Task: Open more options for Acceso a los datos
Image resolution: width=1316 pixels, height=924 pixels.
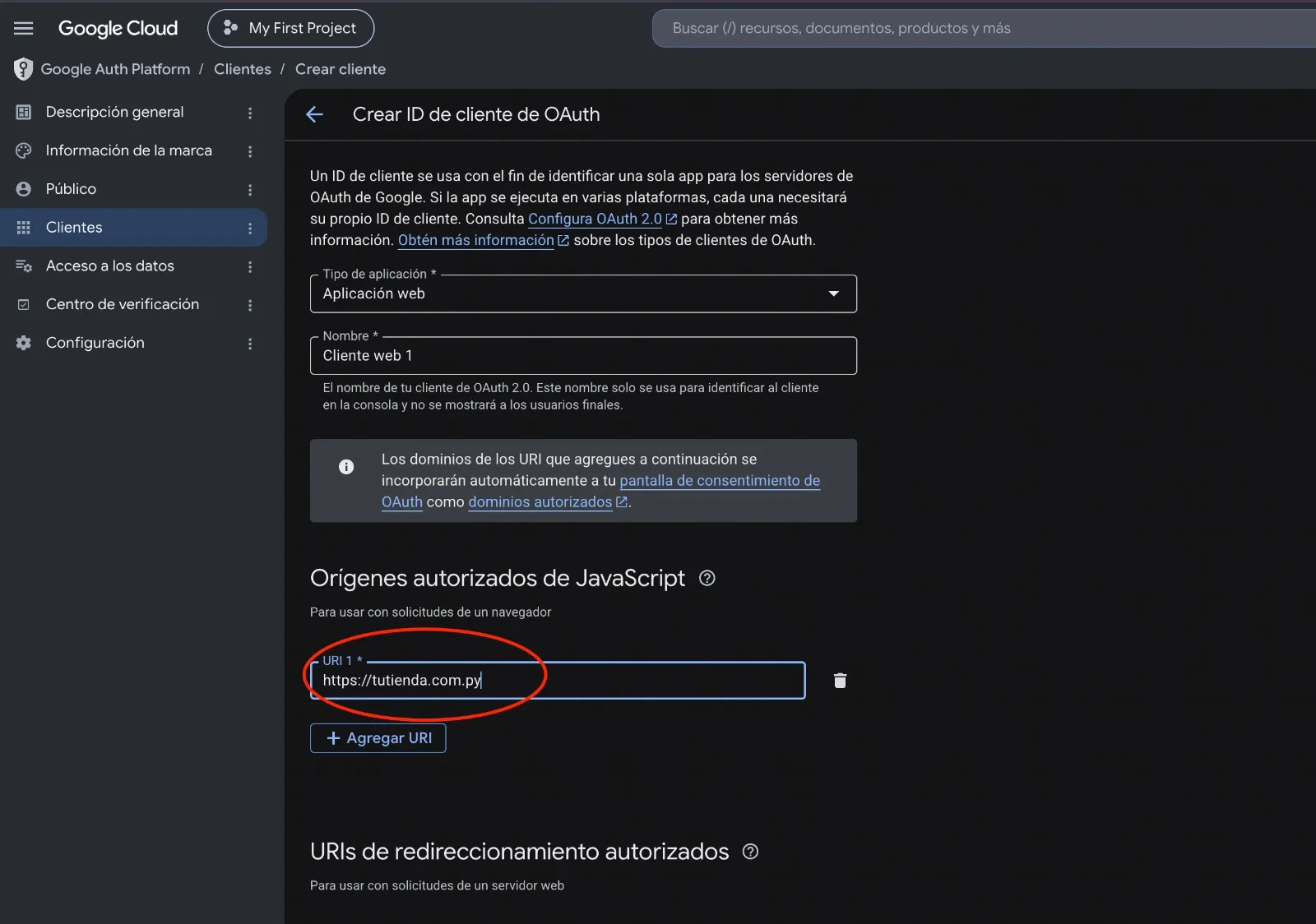Action: [250, 267]
